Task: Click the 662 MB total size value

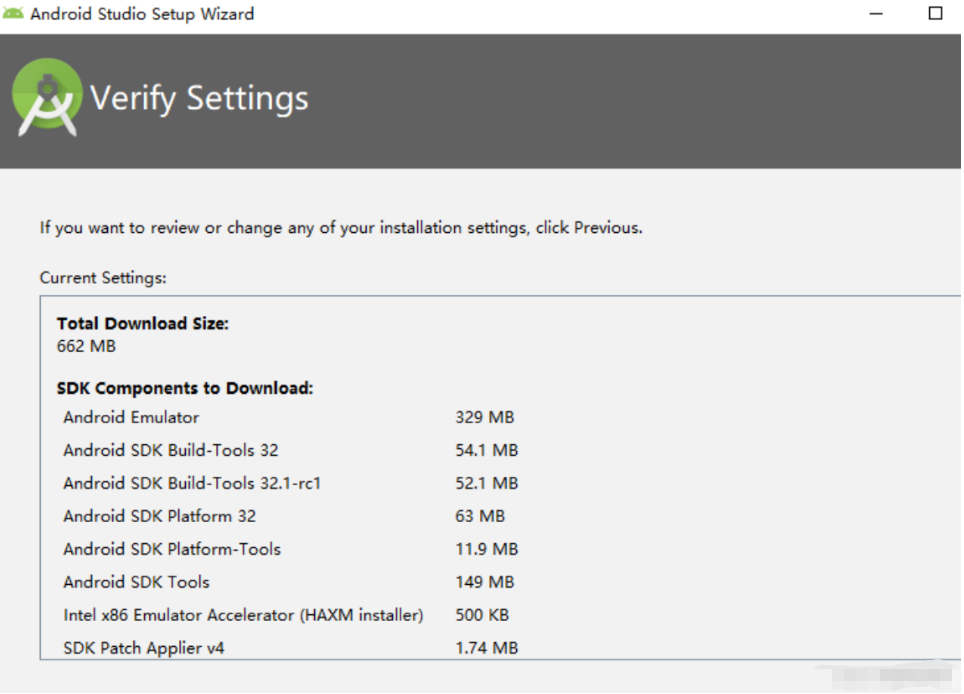Action: tap(86, 346)
